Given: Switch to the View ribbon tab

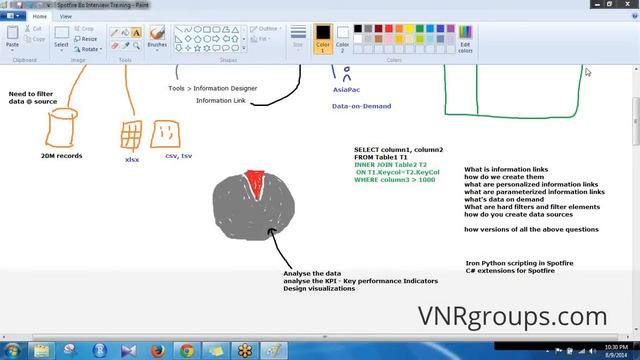Looking at the screenshot, I should (65, 16).
